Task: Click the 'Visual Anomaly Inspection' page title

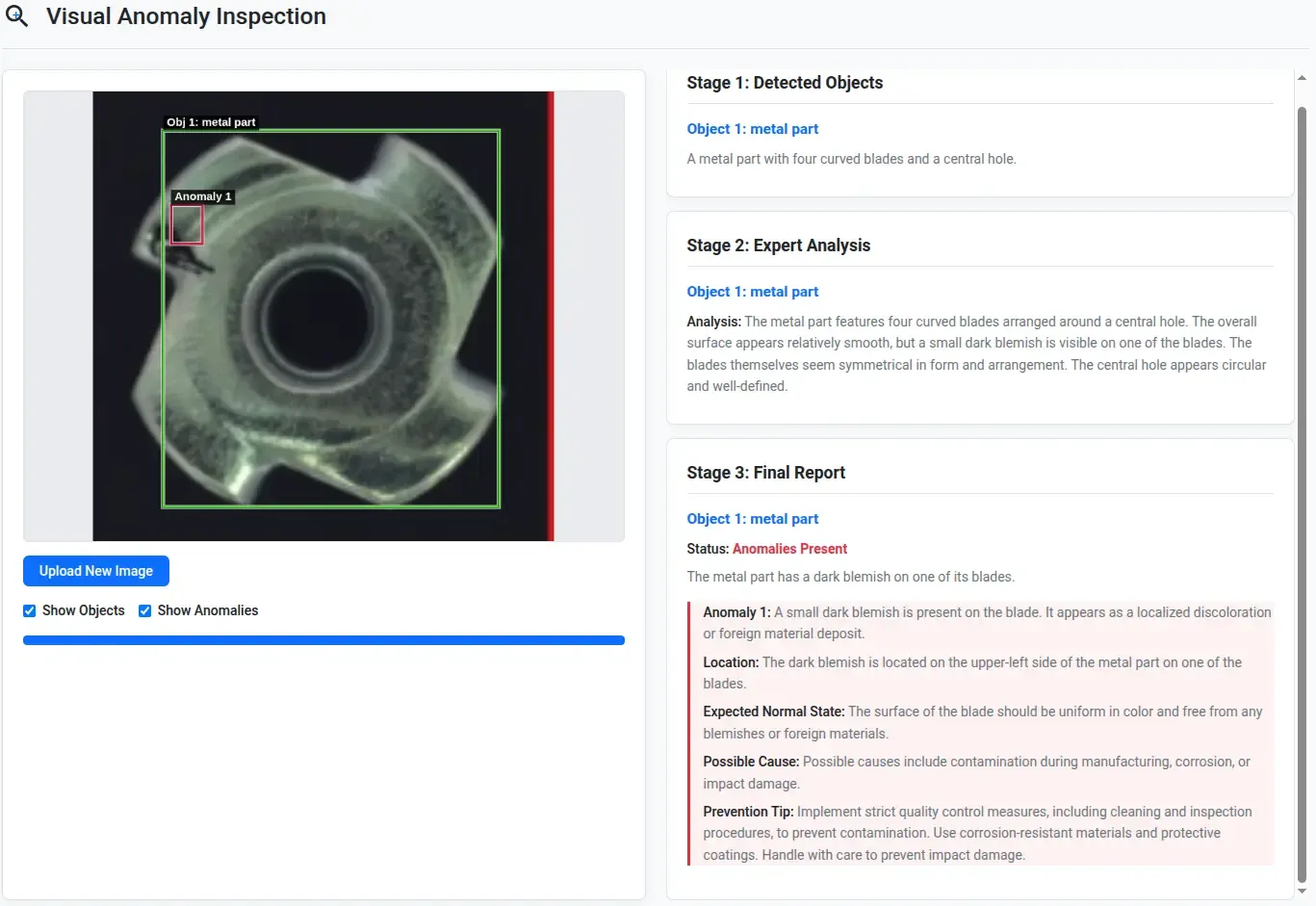Action: point(186,16)
